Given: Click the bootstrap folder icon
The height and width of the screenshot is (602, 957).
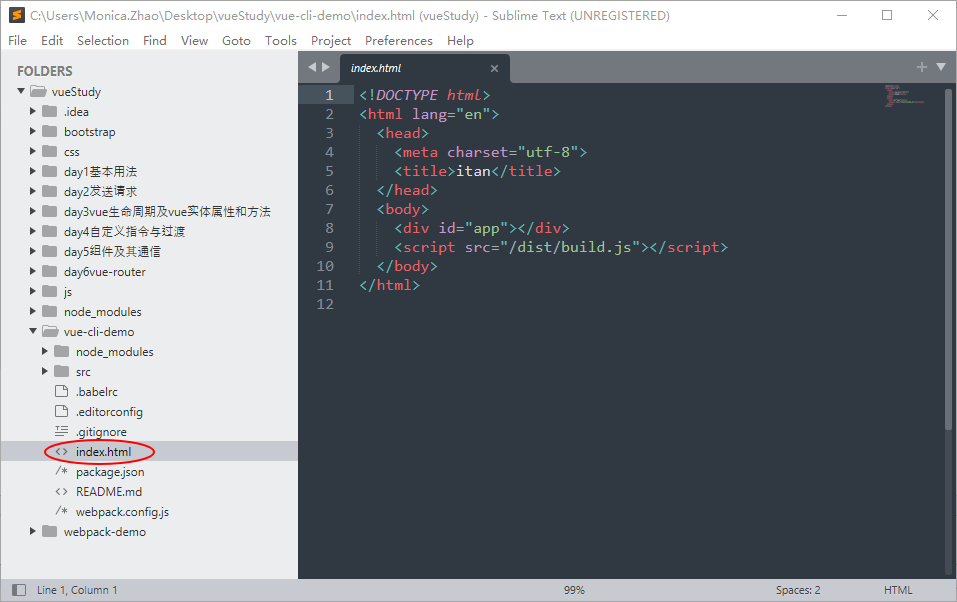Looking at the screenshot, I should (x=49, y=131).
